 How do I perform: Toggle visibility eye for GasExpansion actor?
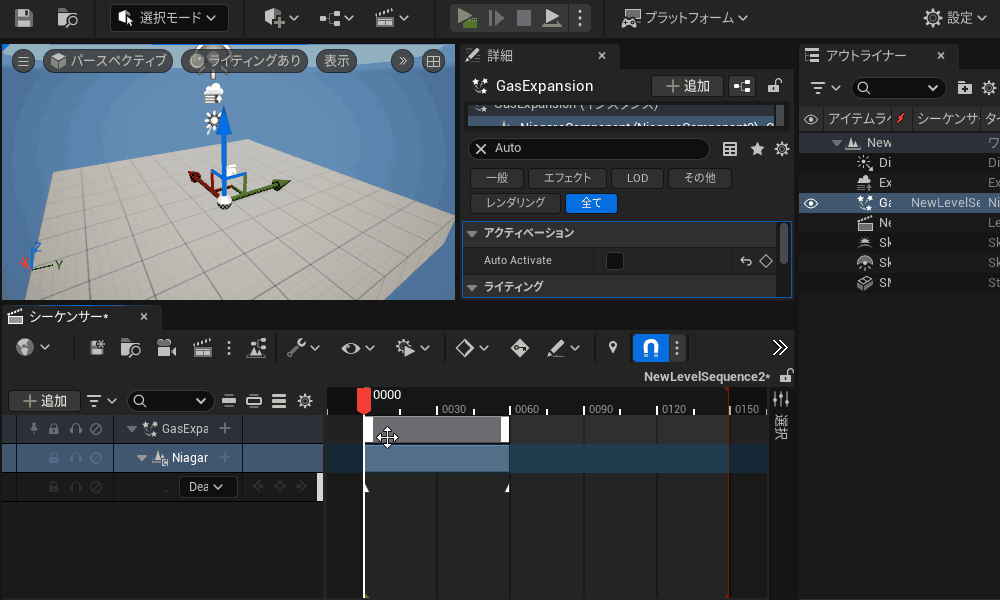point(811,203)
